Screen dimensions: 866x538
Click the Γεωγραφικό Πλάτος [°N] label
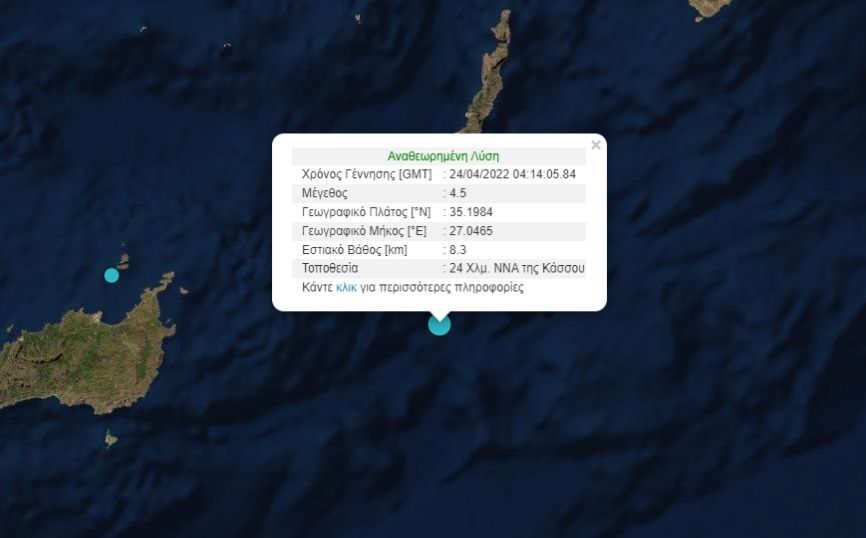(x=366, y=212)
